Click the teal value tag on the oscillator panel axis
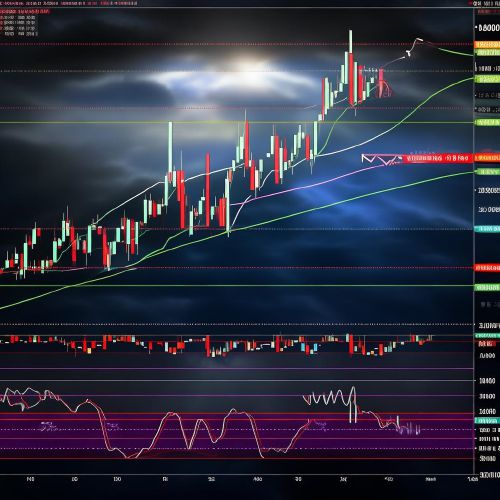 487,421
